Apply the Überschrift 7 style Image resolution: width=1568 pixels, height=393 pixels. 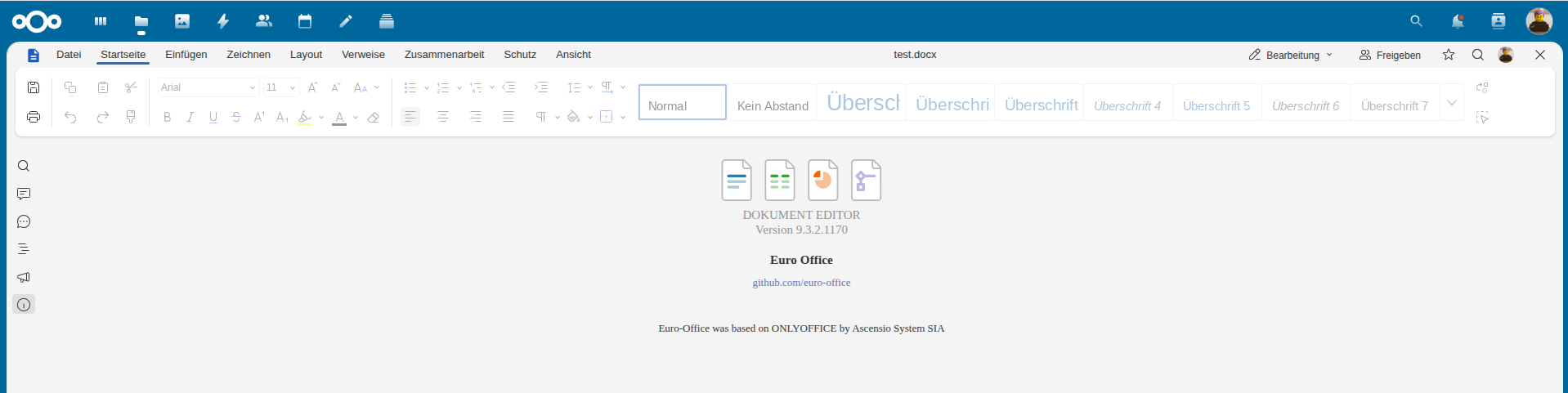pyautogui.click(x=1395, y=103)
